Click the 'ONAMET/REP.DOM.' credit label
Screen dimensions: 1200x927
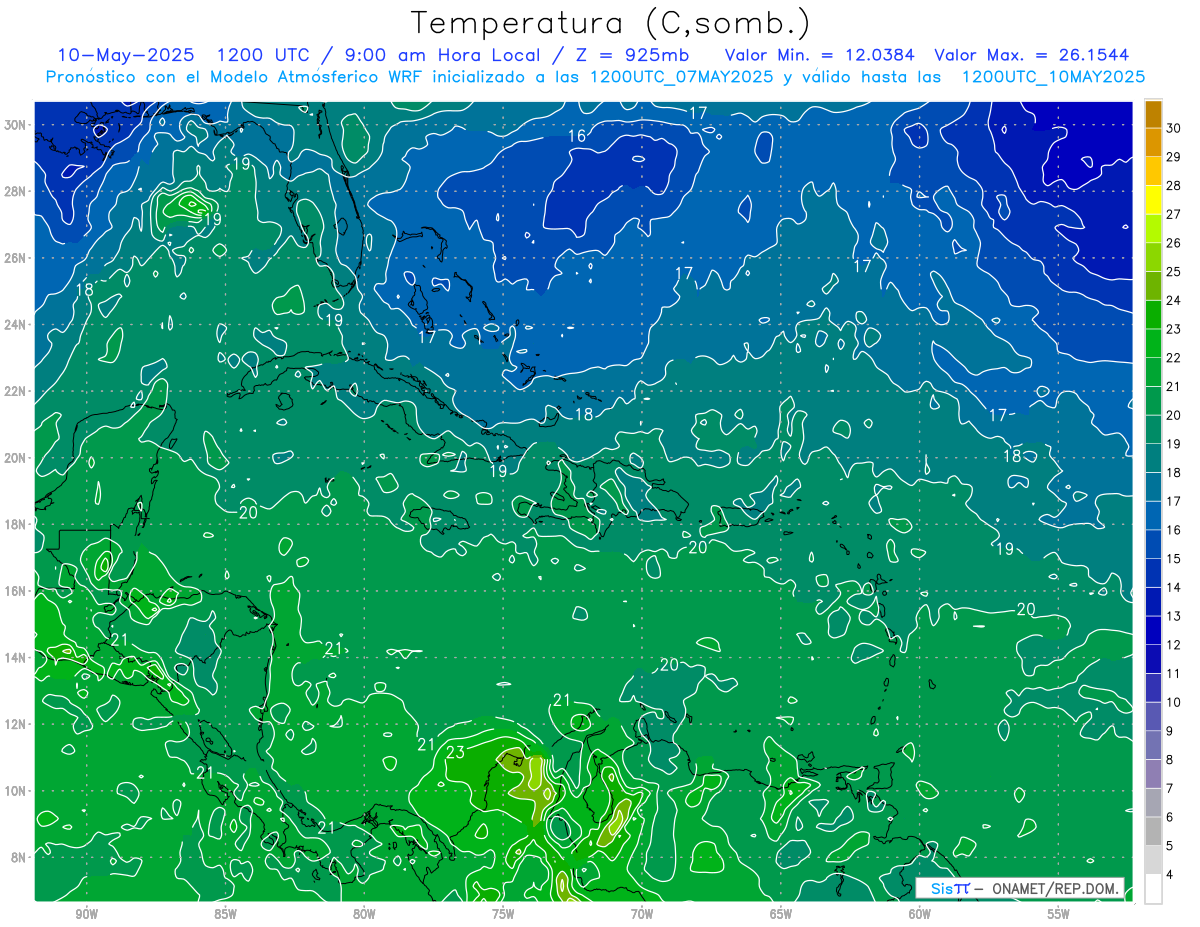(1054, 888)
